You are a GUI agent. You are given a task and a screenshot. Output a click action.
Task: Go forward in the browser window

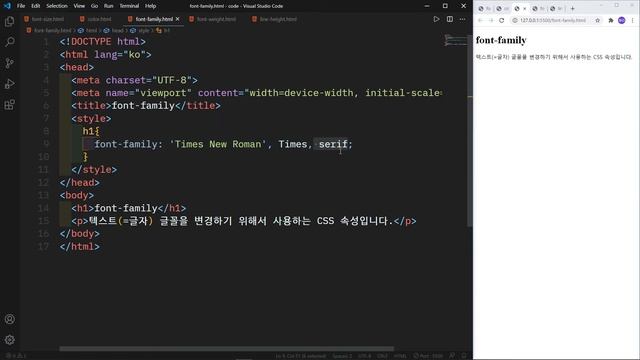coord(491,20)
